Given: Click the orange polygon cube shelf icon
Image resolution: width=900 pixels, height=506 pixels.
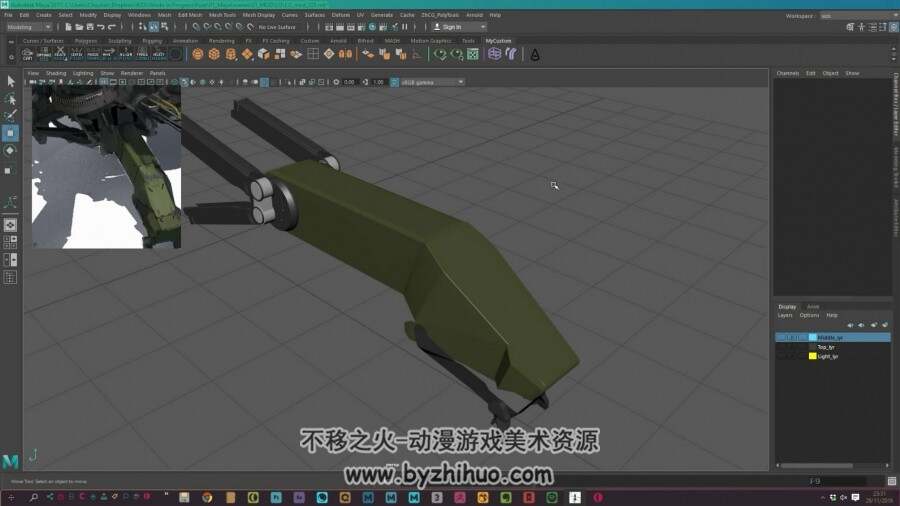Looking at the screenshot, I should [x=214, y=55].
